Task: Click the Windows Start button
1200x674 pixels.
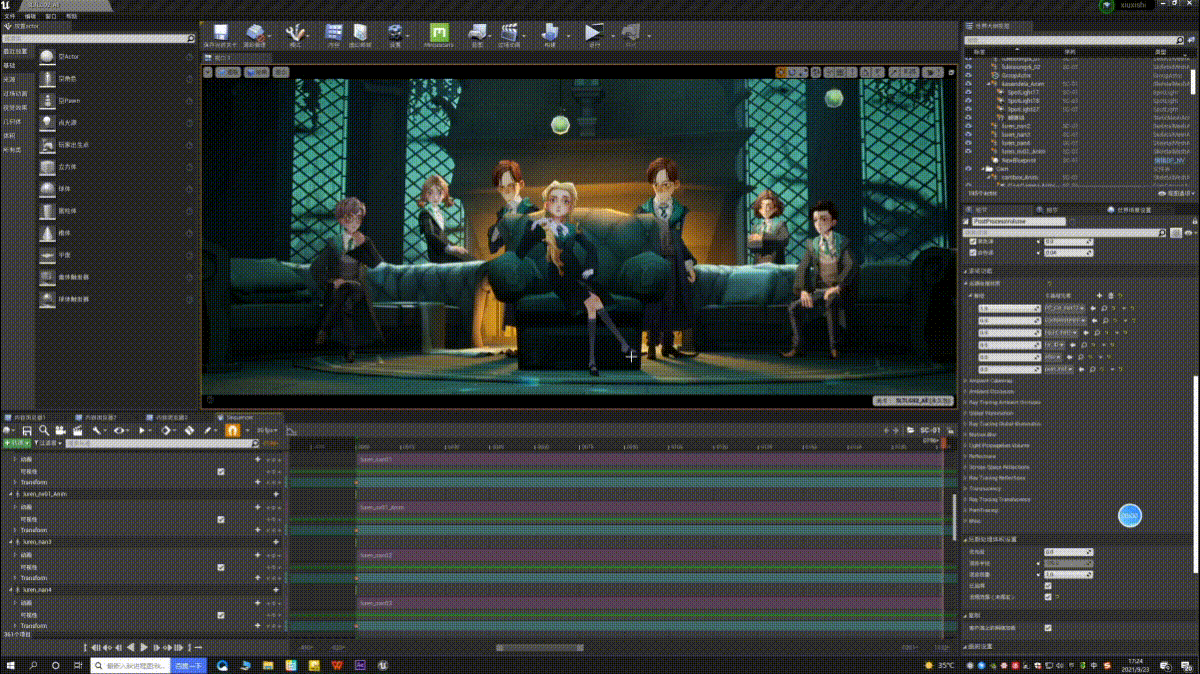Action: [x=11, y=665]
